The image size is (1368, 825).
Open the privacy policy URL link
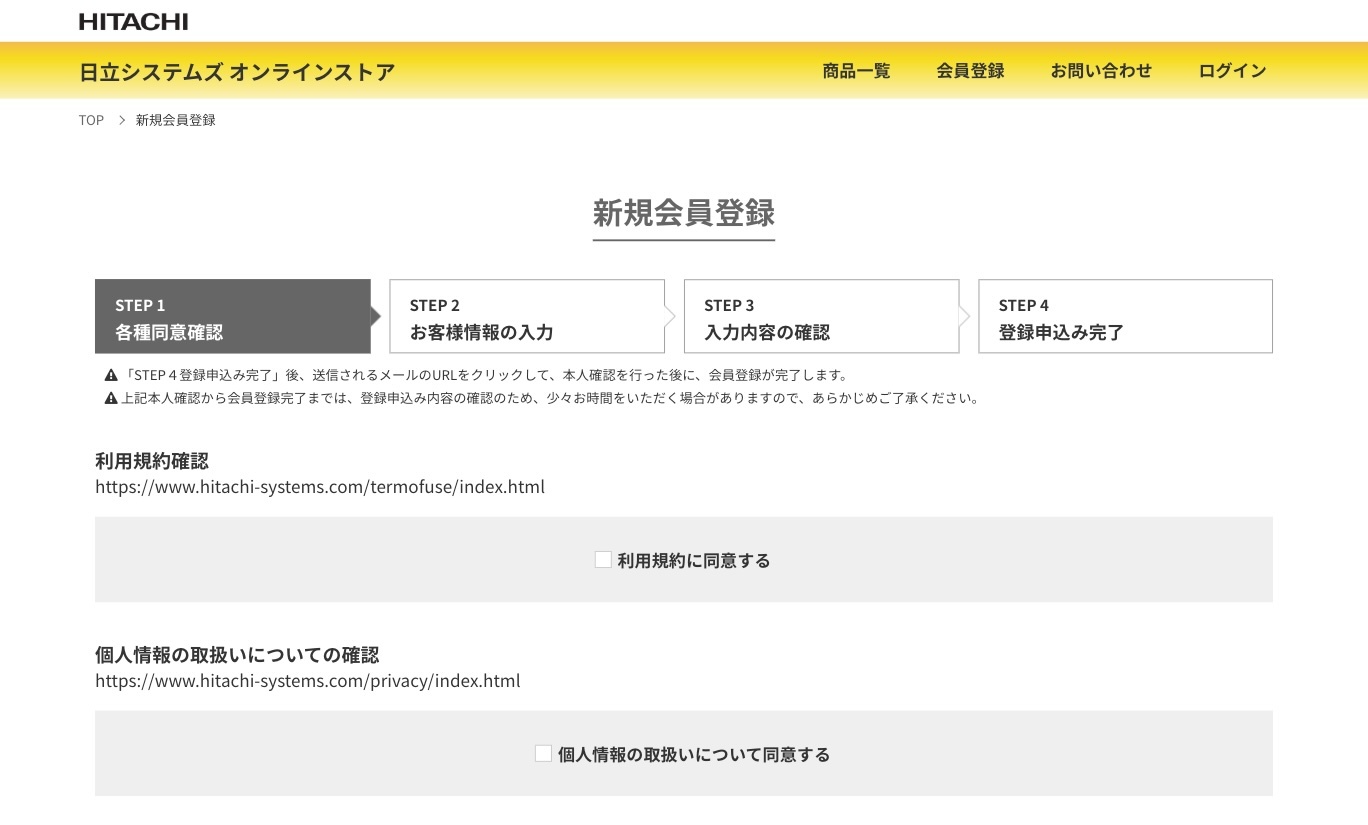[x=307, y=681]
